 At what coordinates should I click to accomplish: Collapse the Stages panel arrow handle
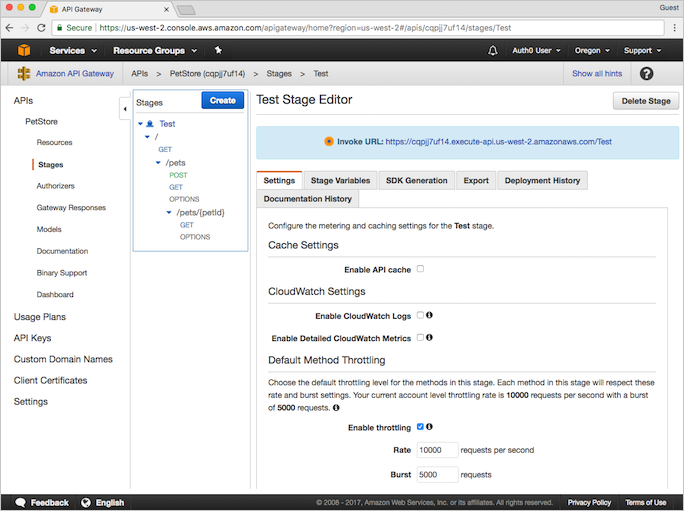125,109
